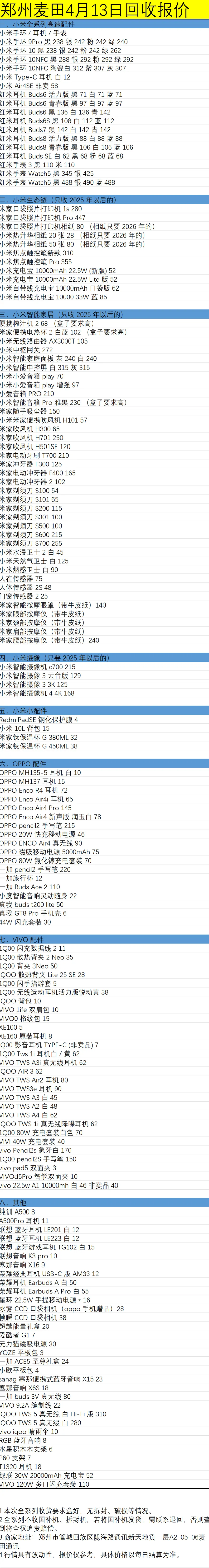Viewport: 209px width, 1568px height.
Task: Select '米家剃须刀 S700 255'
Action: pos(31,544)
